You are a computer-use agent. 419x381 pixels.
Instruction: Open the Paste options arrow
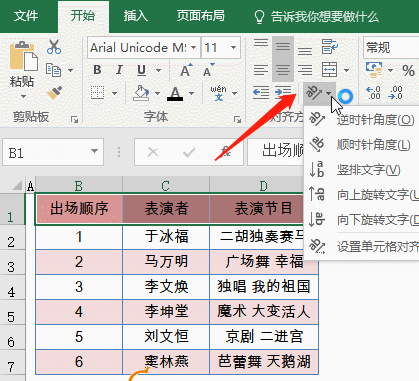click(23, 97)
